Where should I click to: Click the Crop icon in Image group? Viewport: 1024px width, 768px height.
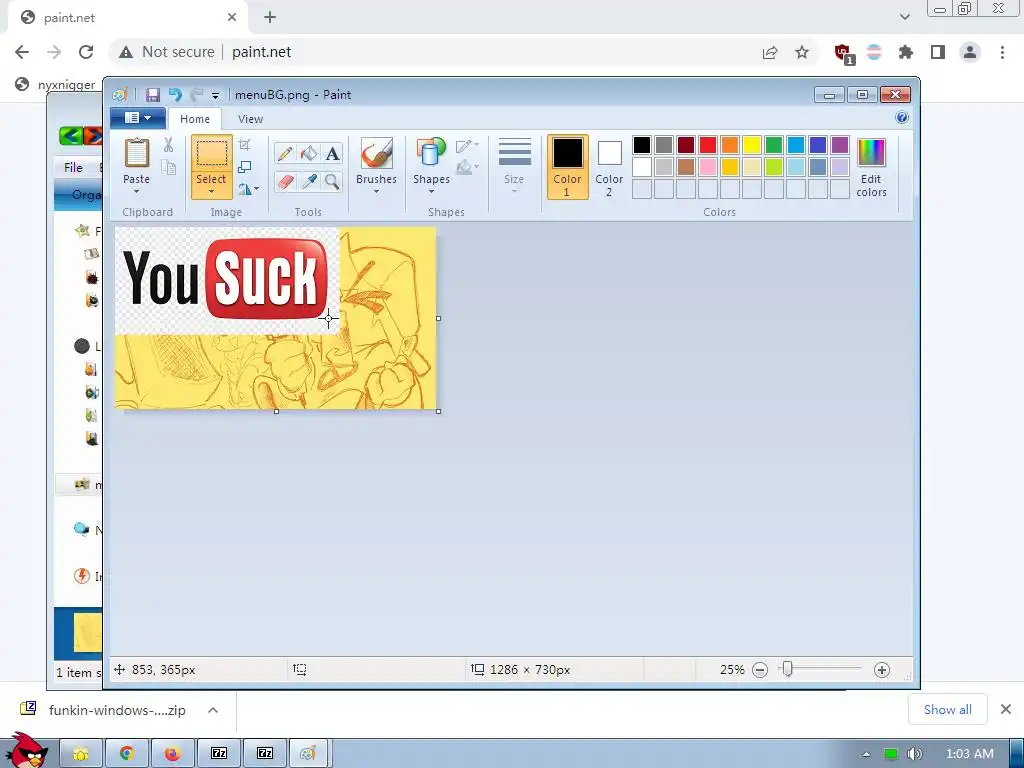click(245, 144)
